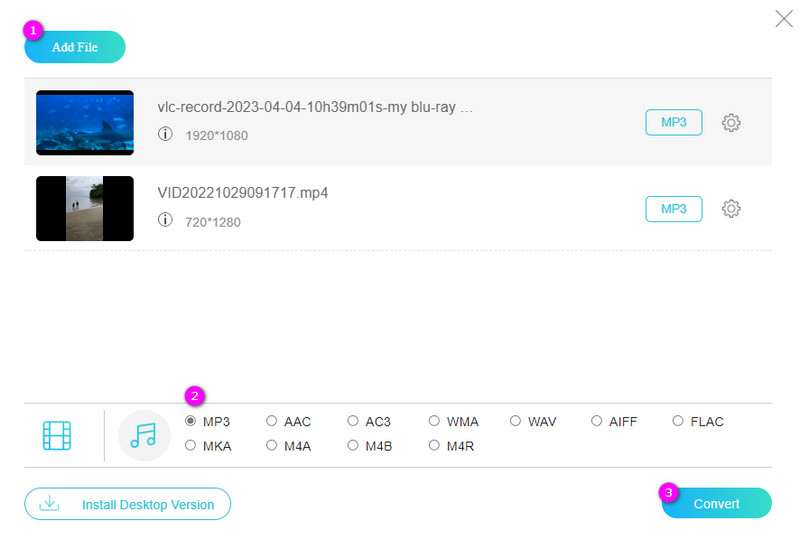
Task: Switch to video format film icon
Action: coord(57,435)
